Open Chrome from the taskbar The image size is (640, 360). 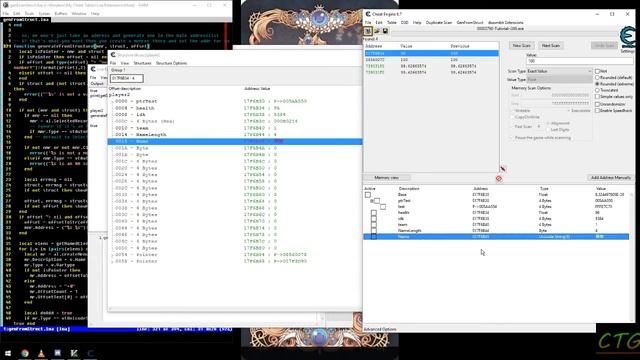click(x=25, y=353)
